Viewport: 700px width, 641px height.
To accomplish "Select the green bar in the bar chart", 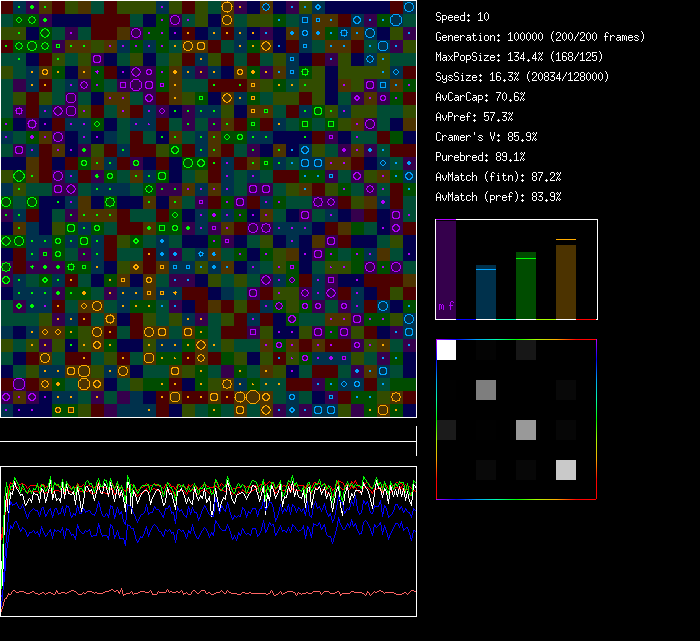I will point(526,286).
